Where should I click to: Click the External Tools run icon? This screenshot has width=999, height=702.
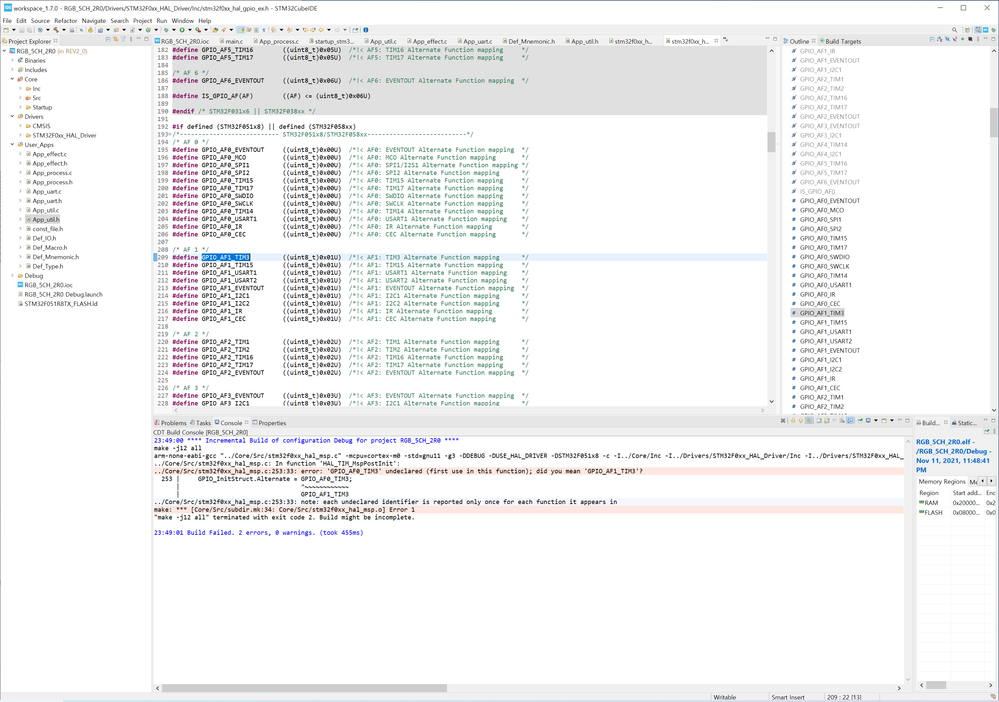coord(198,30)
